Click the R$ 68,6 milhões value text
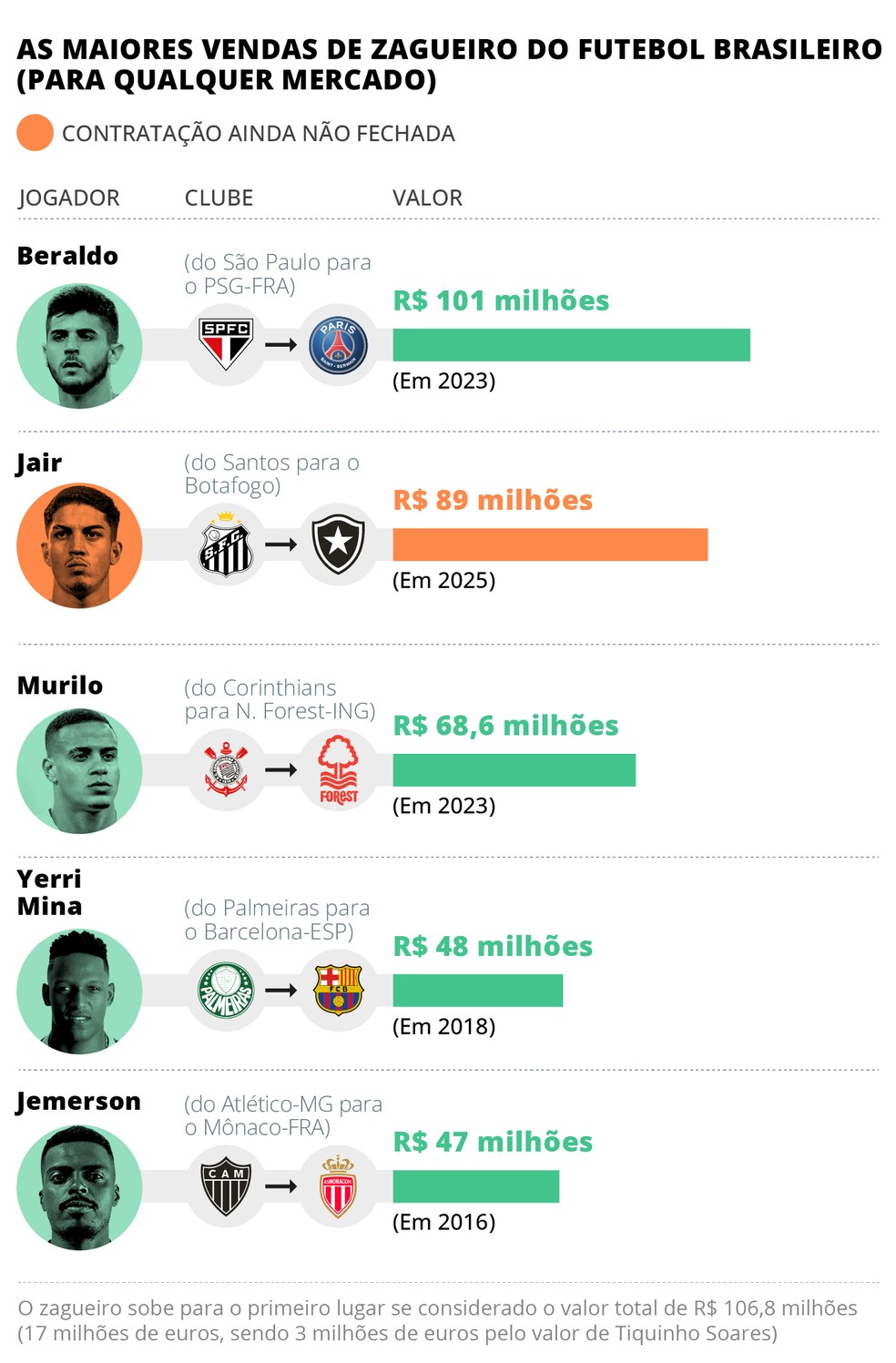896x1363 pixels. [x=505, y=726]
